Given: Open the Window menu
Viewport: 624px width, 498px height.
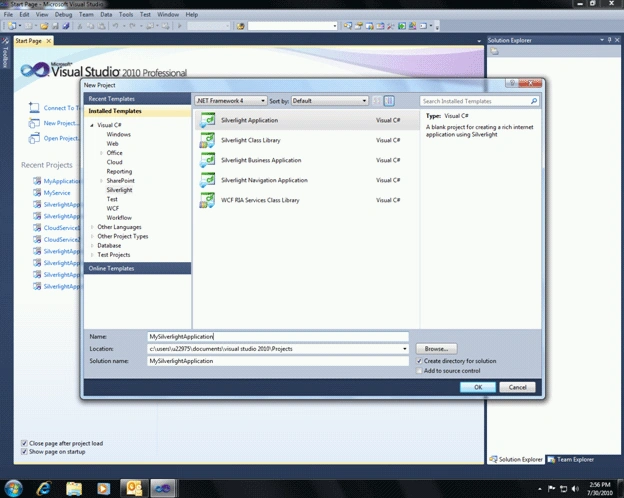Looking at the screenshot, I should click(x=168, y=14).
